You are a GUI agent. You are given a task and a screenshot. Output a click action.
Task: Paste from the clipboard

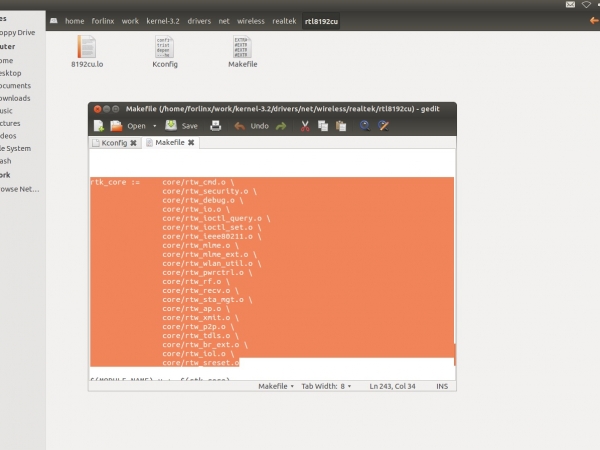(x=340, y=126)
